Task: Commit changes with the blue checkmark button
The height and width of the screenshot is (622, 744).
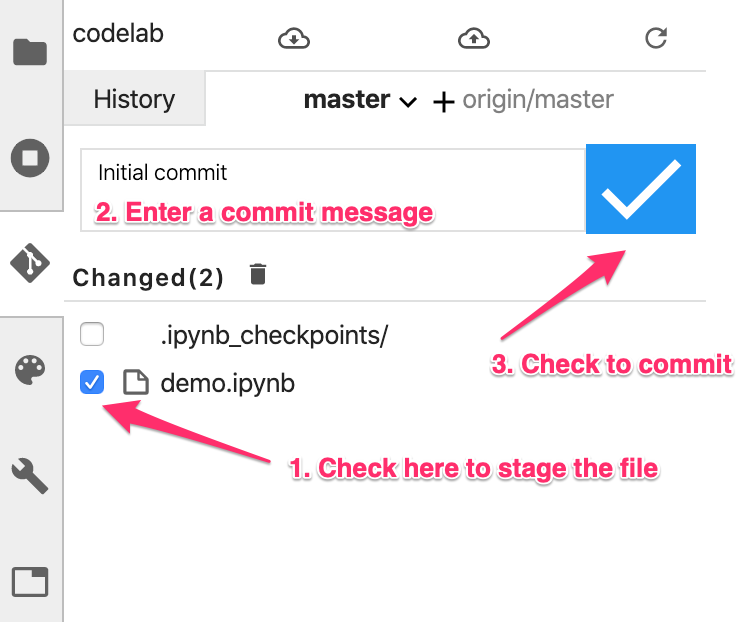Action: [x=640, y=189]
